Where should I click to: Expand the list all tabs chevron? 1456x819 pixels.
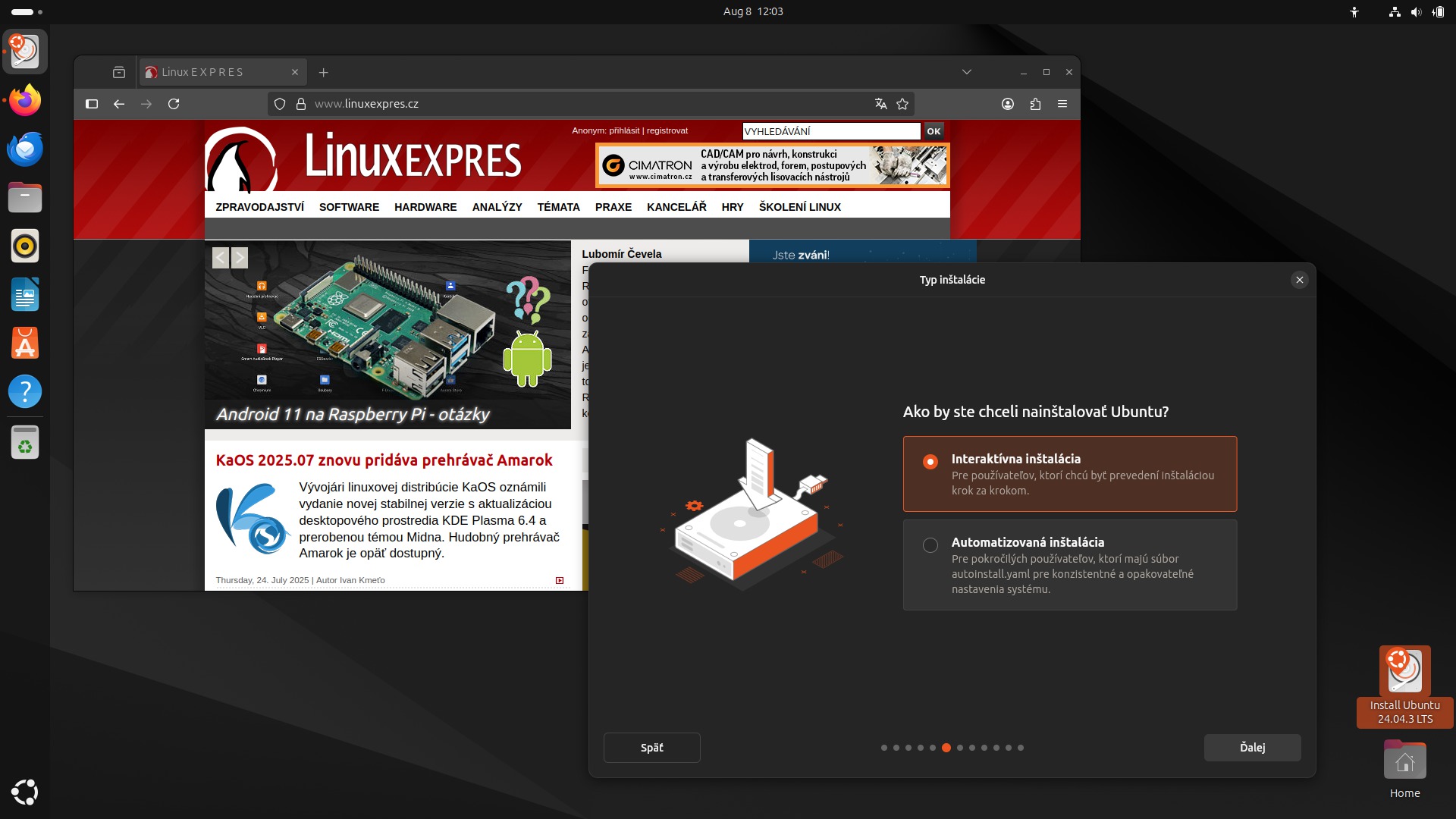tap(966, 72)
